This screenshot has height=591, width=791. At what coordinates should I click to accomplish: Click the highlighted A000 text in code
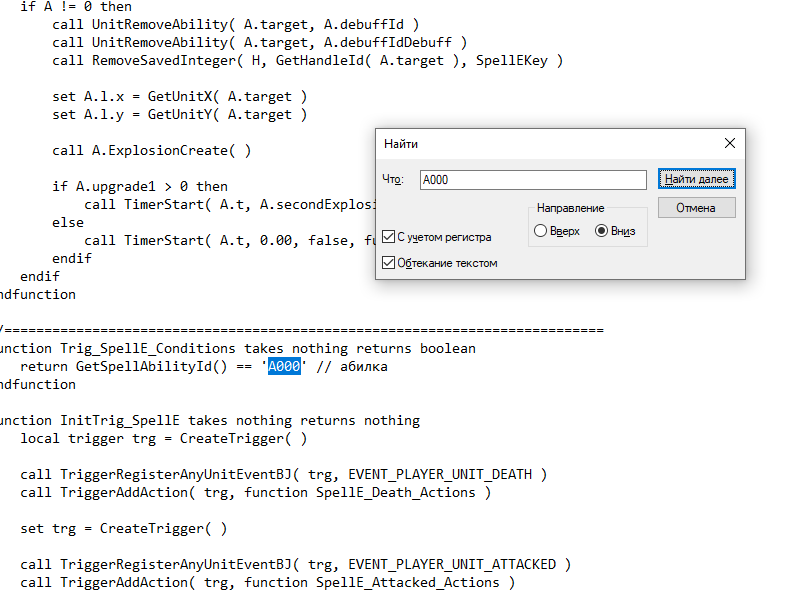click(284, 367)
